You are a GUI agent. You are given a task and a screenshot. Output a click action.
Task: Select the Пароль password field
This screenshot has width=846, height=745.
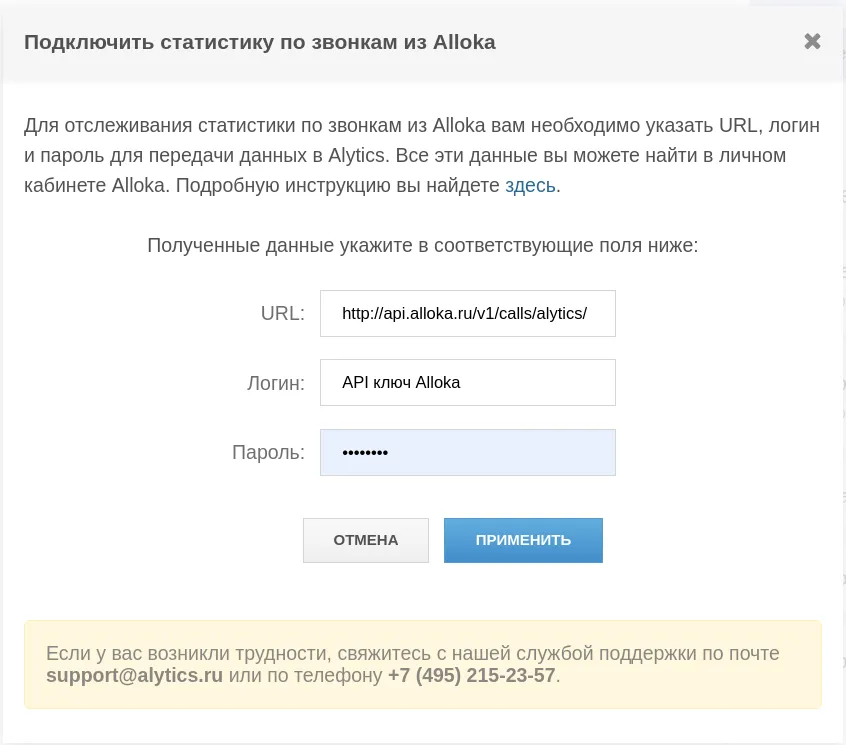[467, 453]
